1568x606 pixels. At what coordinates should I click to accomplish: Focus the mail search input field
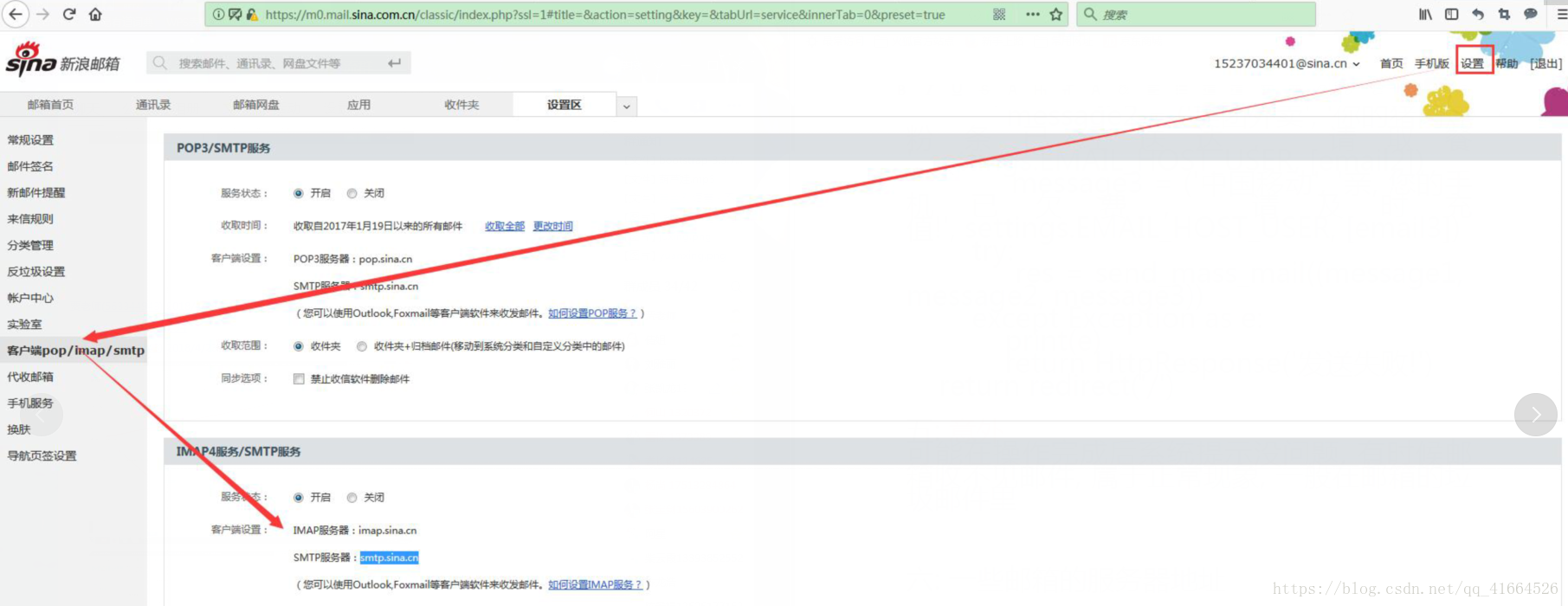pyautogui.click(x=279, y=62)
